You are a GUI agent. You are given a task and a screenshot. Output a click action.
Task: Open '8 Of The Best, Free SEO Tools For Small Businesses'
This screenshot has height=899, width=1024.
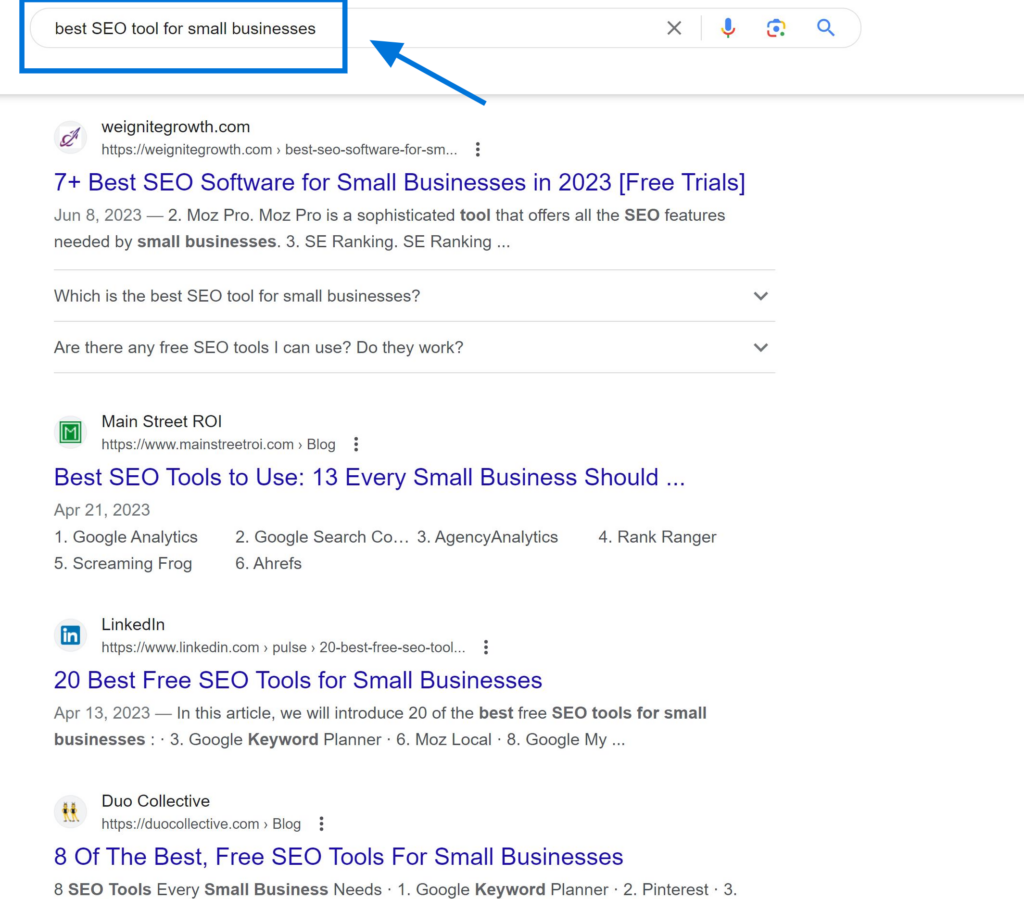(338, 856)
